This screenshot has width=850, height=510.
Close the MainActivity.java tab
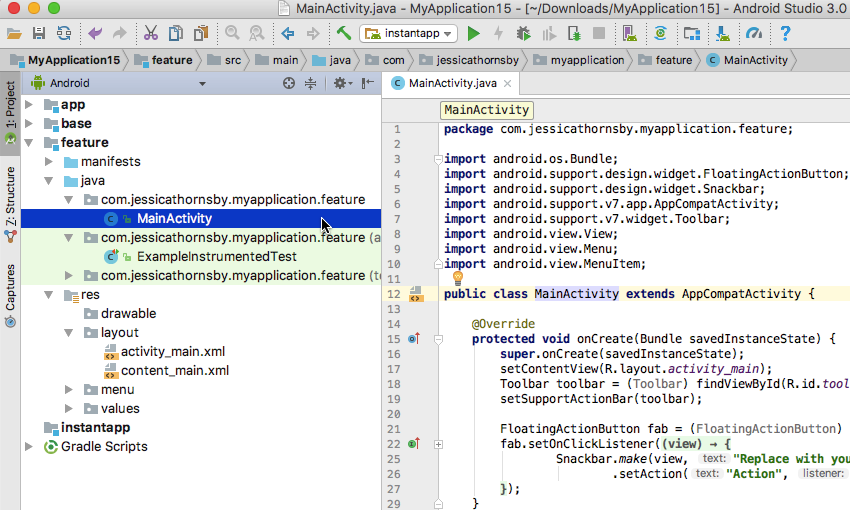[507, 83]
